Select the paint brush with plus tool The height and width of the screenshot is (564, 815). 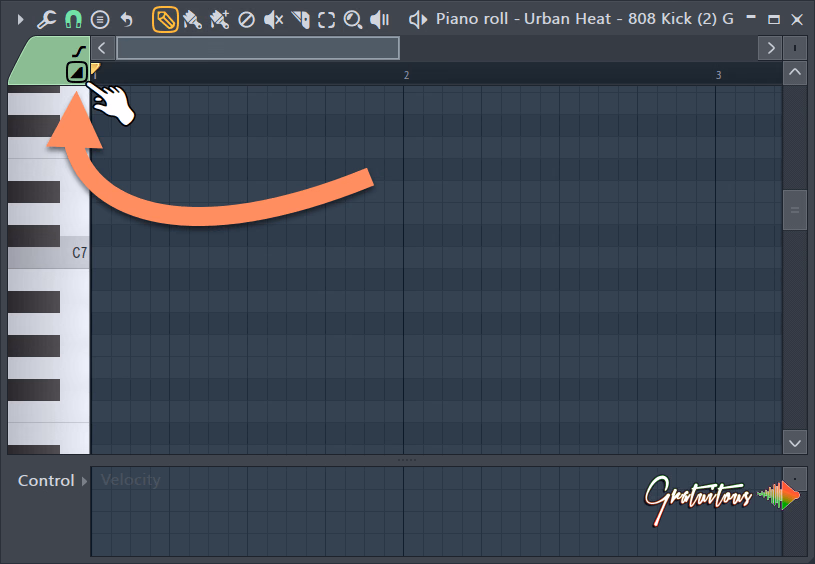(x=219, y=20)
